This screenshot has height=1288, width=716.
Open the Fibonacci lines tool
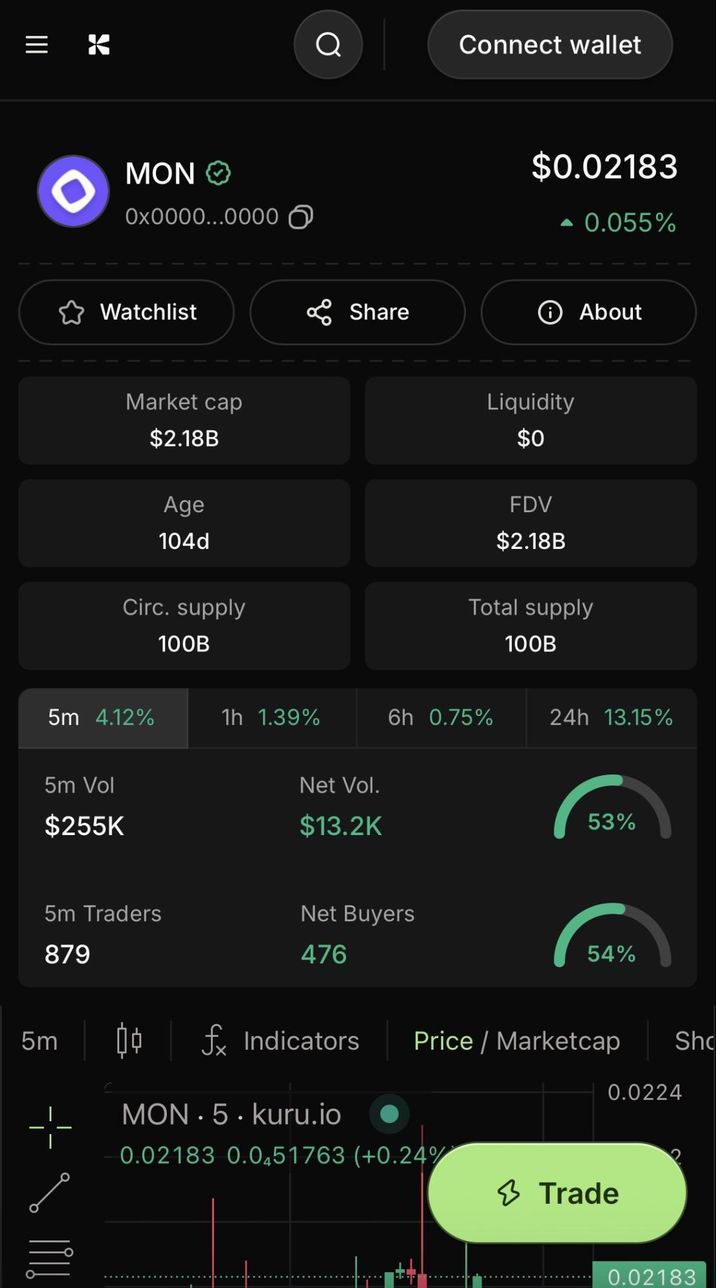50,1258
